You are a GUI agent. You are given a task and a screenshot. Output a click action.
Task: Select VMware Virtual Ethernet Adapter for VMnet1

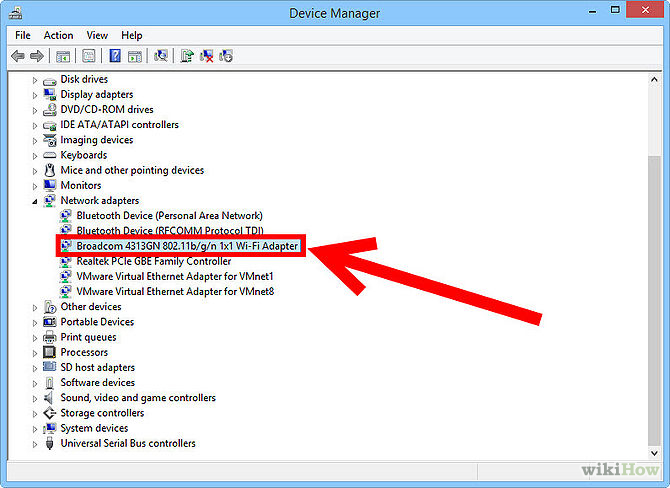coord(175,276)
